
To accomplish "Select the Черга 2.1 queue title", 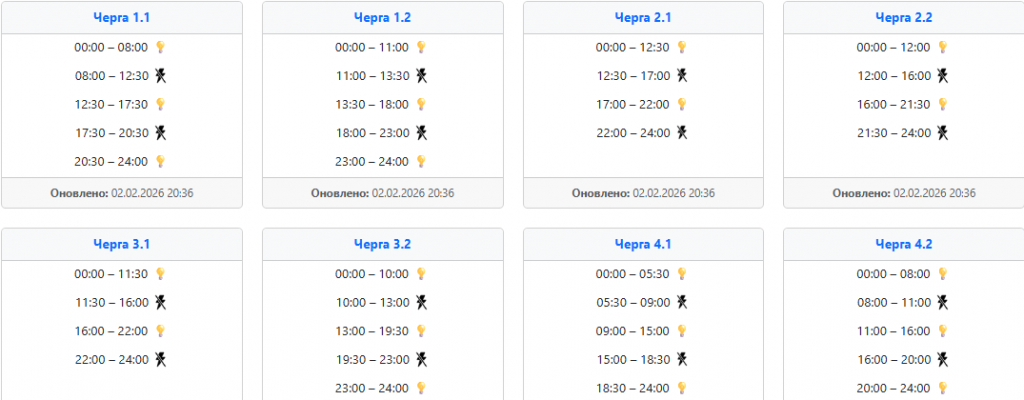I will point(643,17).
